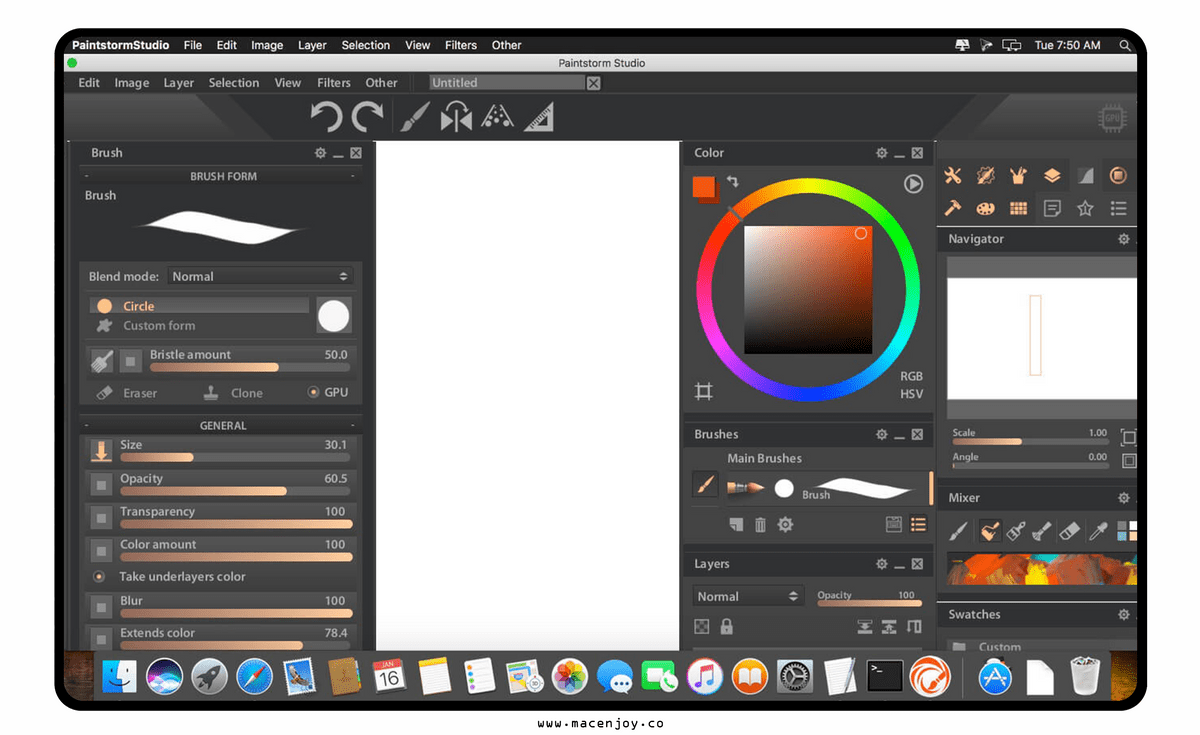Open the Layers blend mode Normal dropdown
Image resolution: width=1200 pixels, height=735 pixels.
(748, 596)
